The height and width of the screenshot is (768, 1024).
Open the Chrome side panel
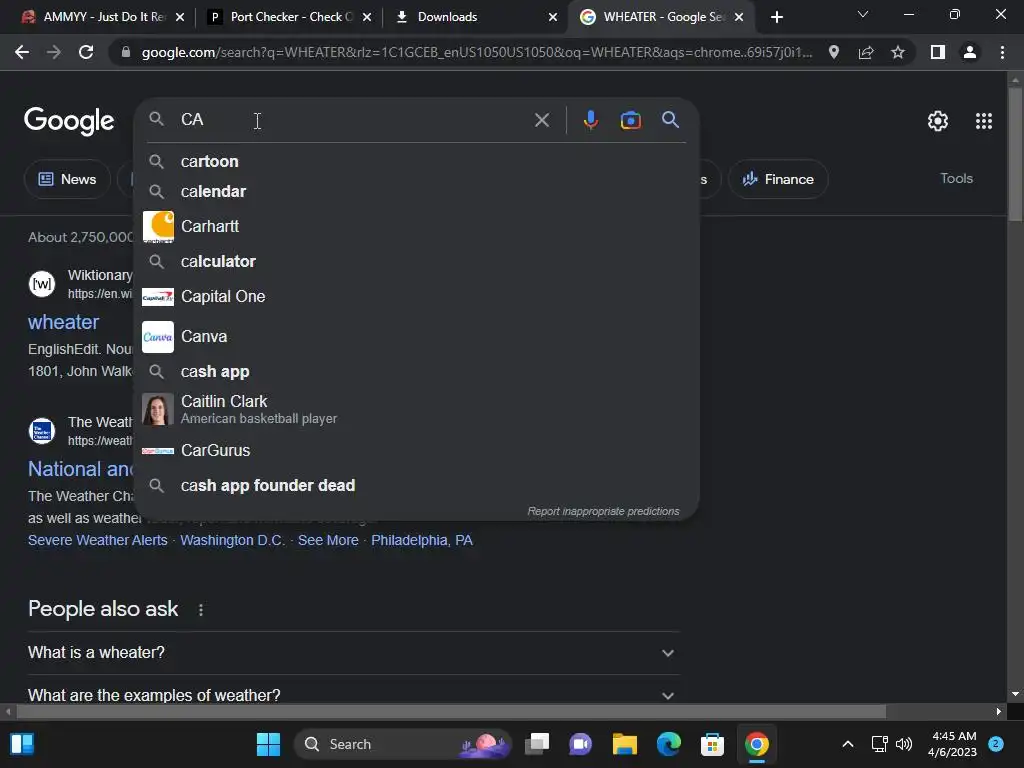coord(937,52)
